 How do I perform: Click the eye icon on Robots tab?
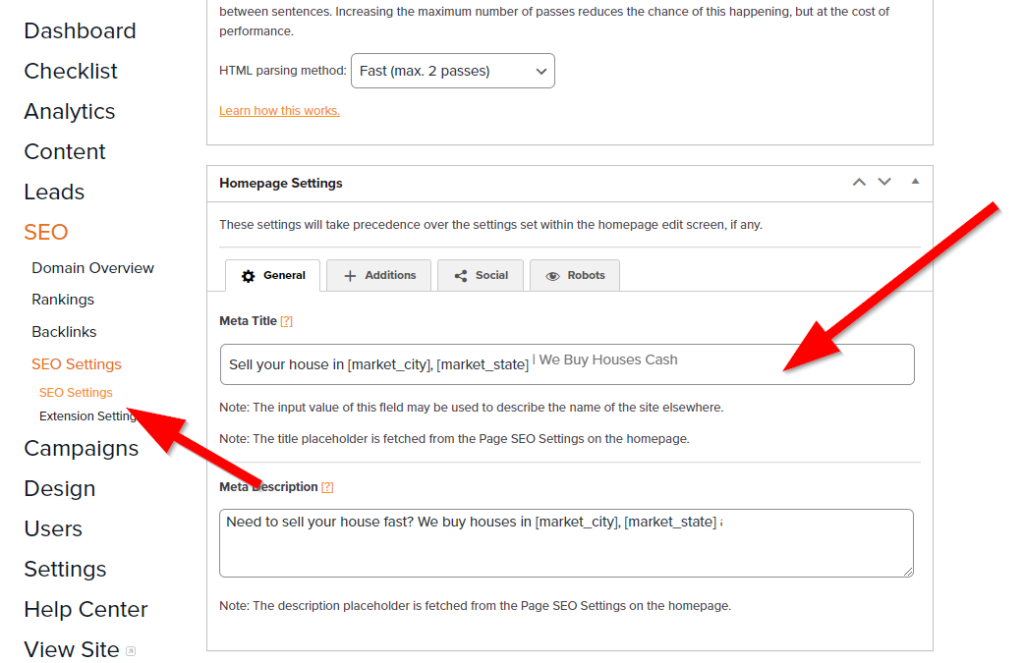point(552,276)
